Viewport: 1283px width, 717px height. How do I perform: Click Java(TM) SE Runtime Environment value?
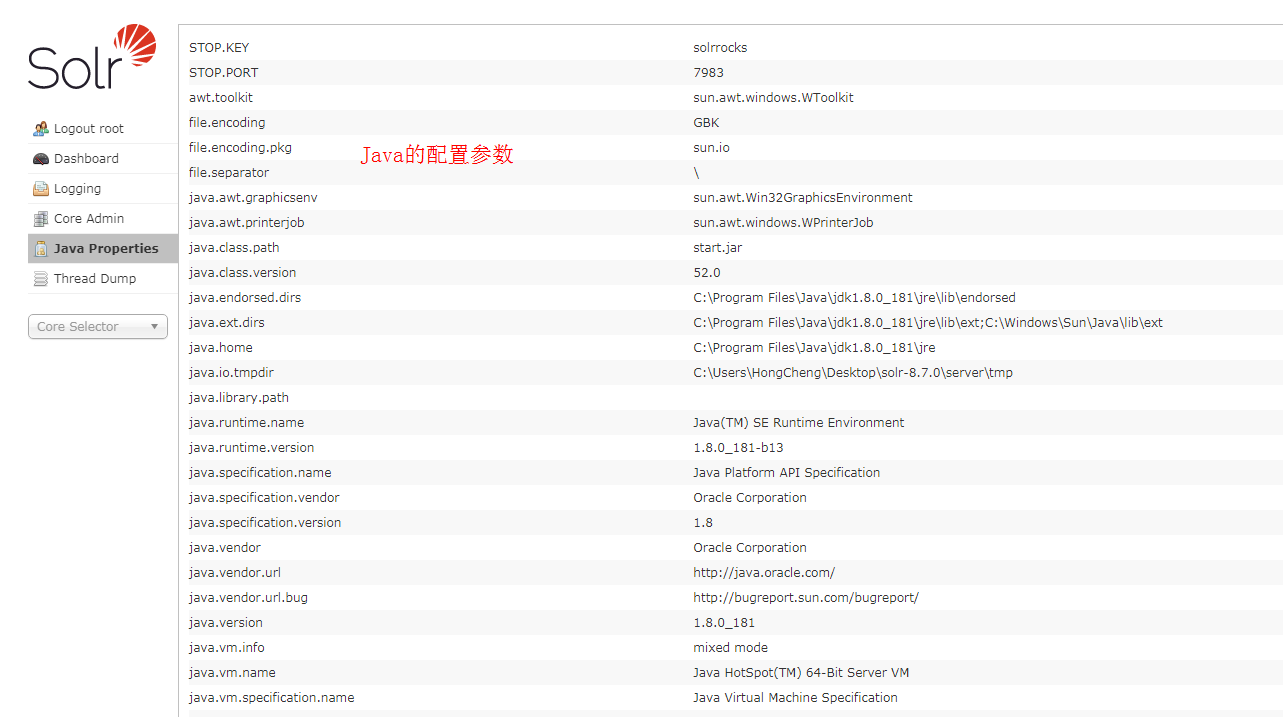pyautogui.click(x=798, y=422)
